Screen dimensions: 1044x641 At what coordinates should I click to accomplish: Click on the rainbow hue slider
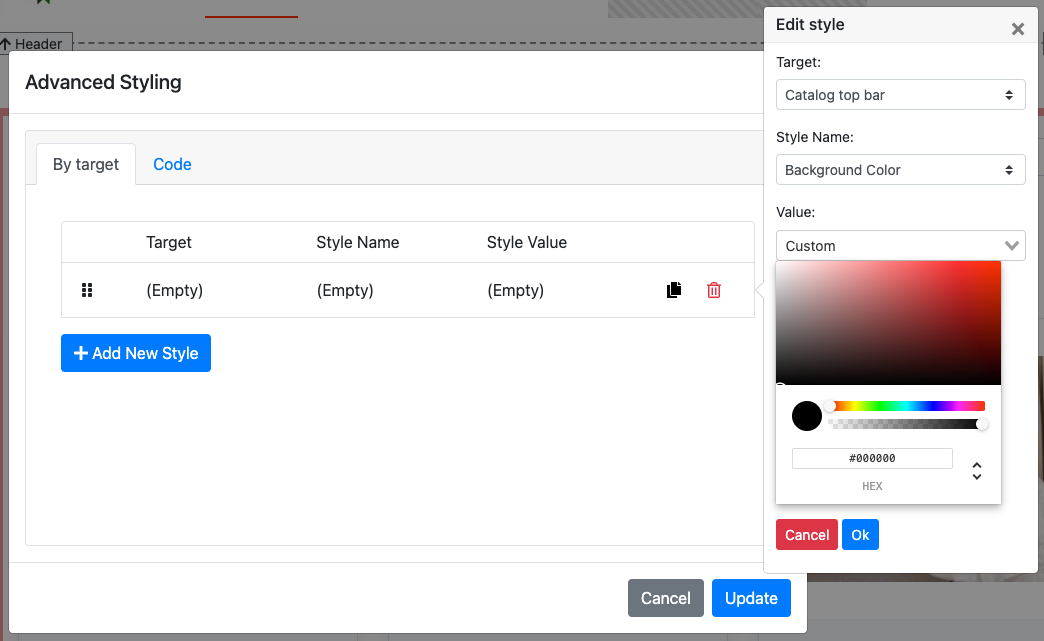[x=907, y=406]
